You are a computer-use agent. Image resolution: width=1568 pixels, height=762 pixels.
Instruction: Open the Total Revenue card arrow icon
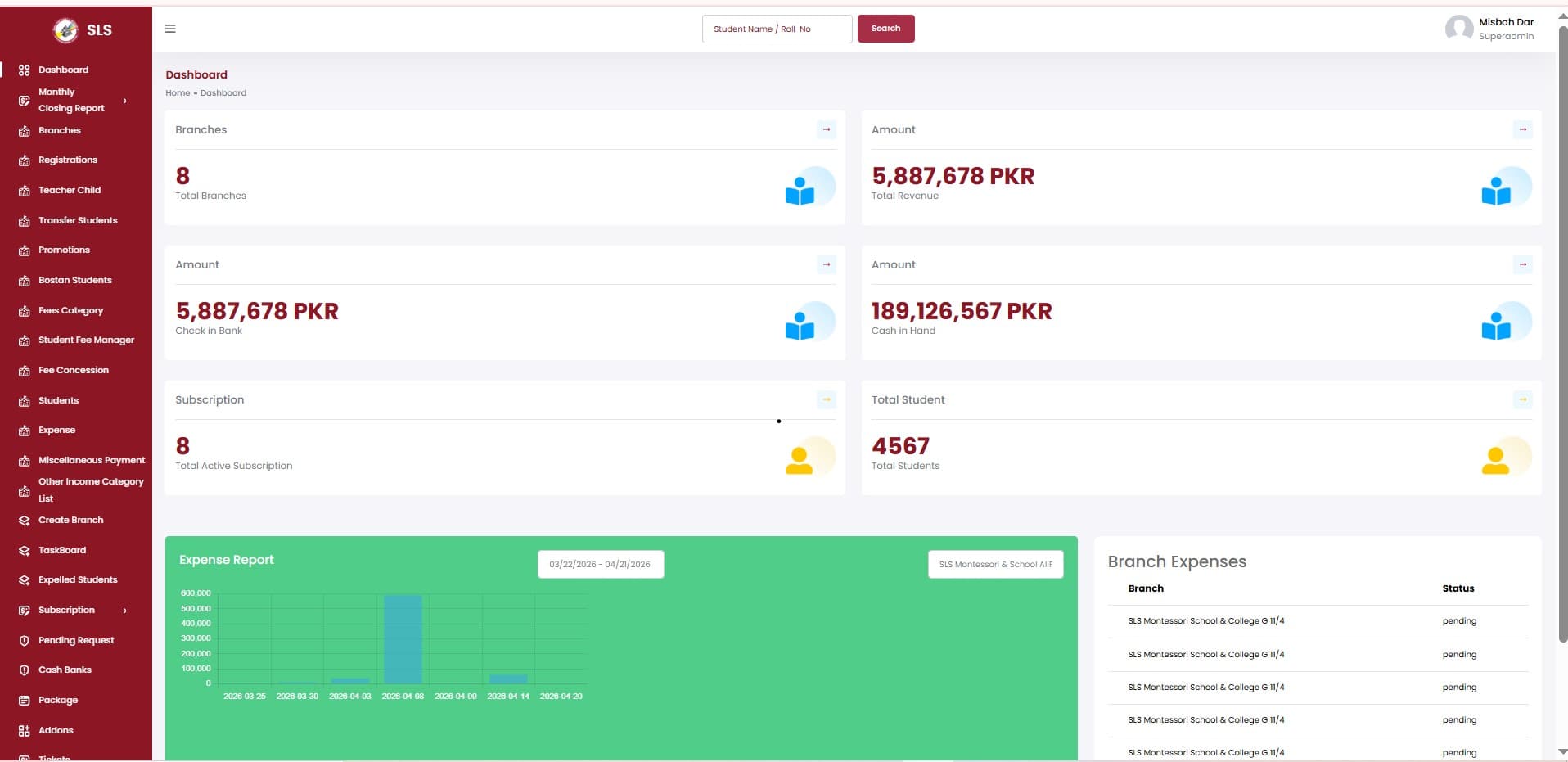pyautogui.click(x=1521, y=129)
